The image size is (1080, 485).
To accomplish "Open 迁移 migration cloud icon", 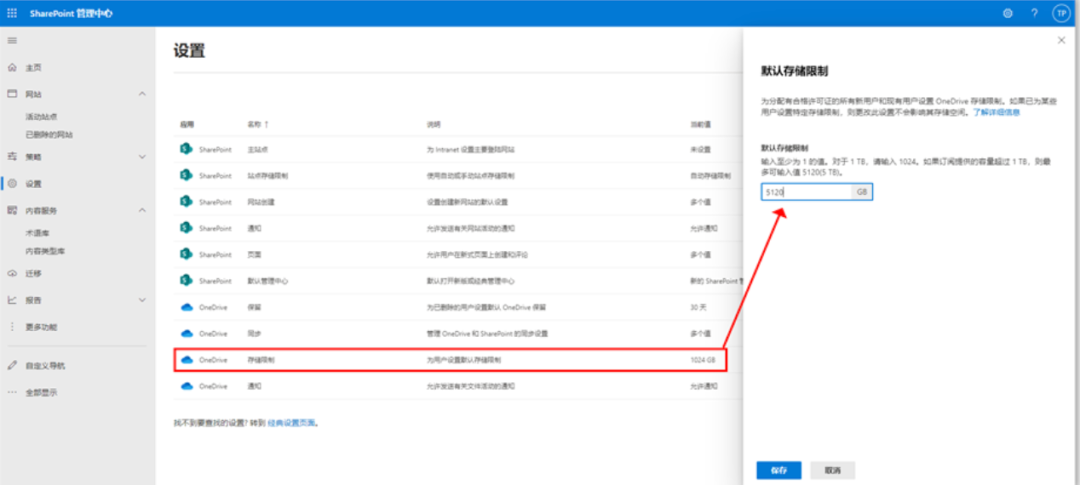I will 12,274.
